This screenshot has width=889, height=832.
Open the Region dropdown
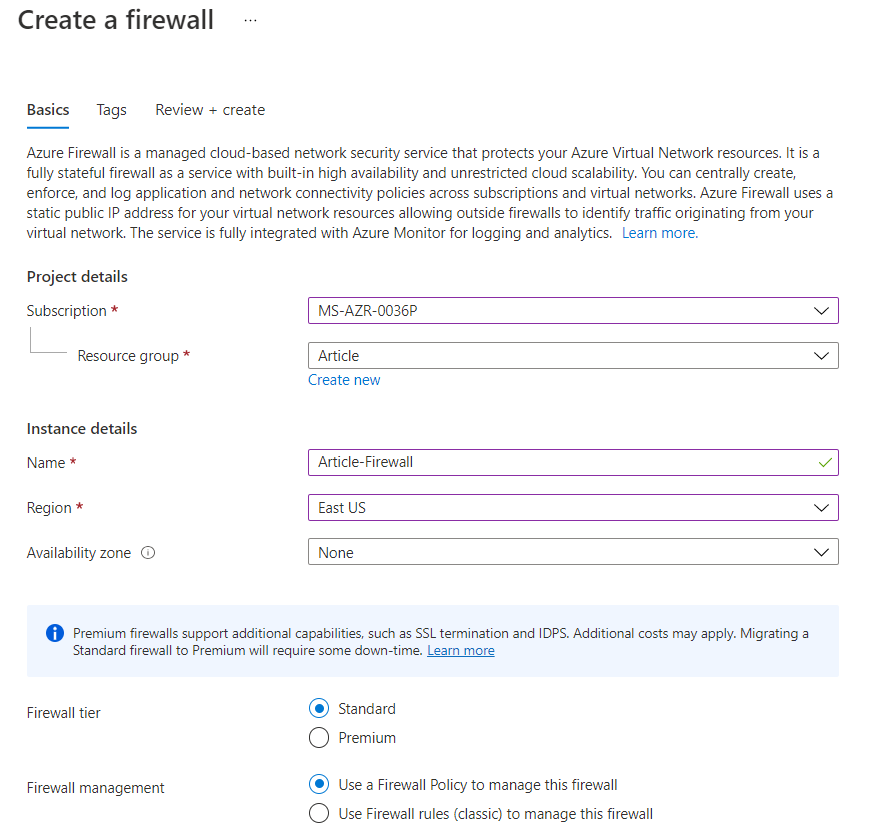pos(572,508)
